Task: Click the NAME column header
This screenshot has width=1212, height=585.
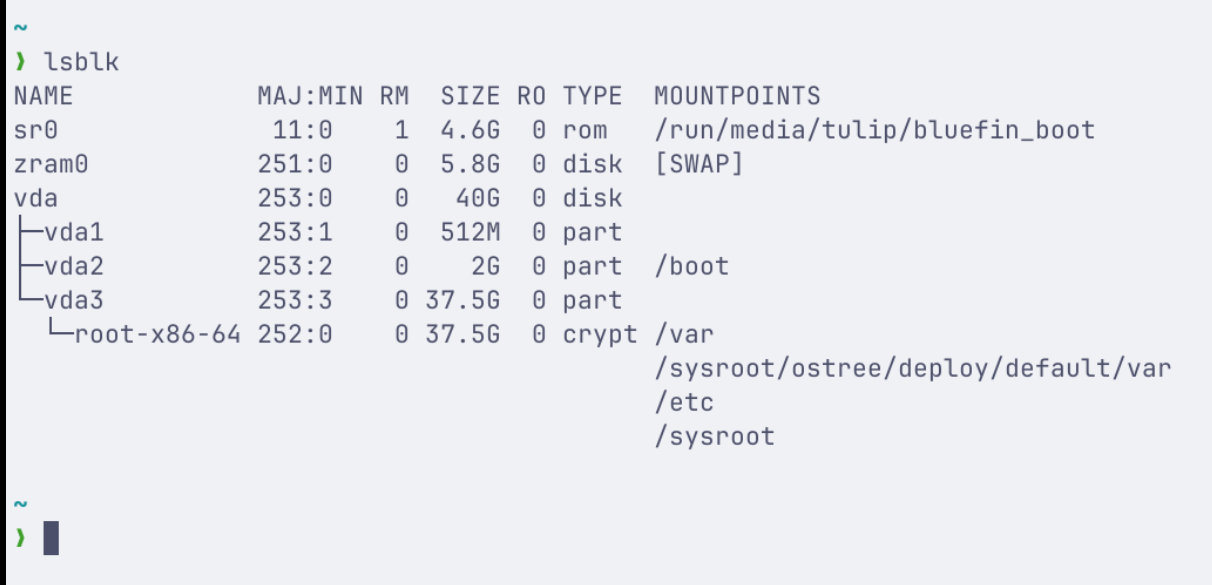Action: pos(43,96)
